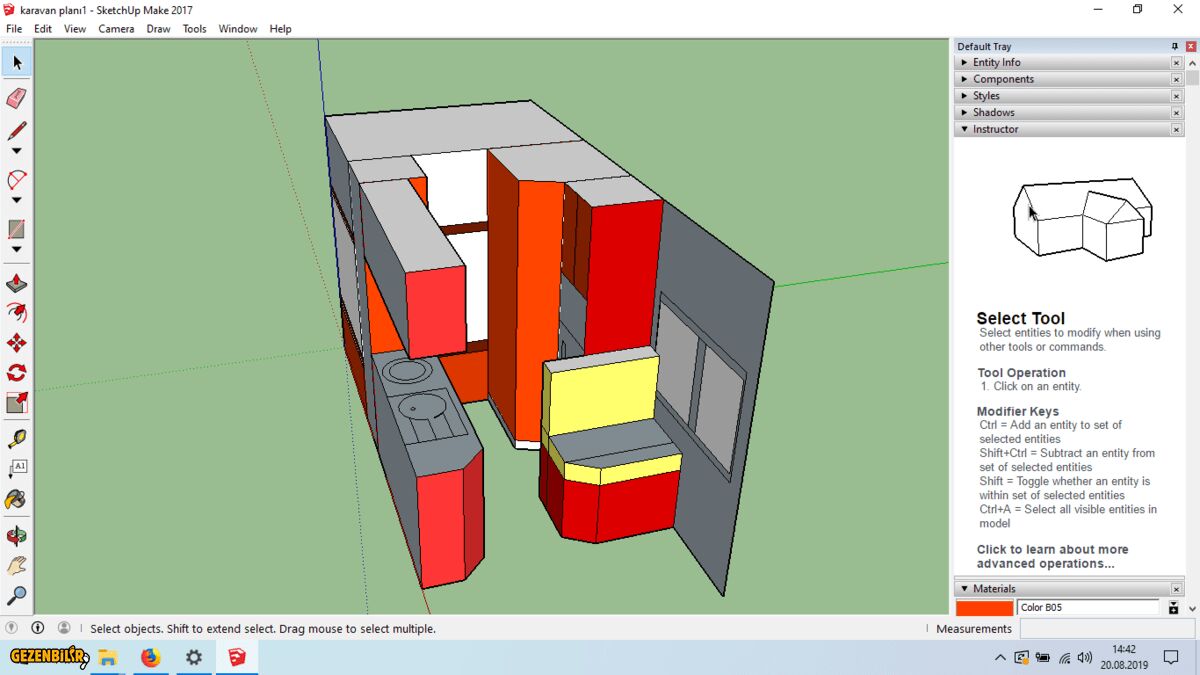Select the Scale tool
Viewport: 1200px width, 675px height.
pos(16,403)
